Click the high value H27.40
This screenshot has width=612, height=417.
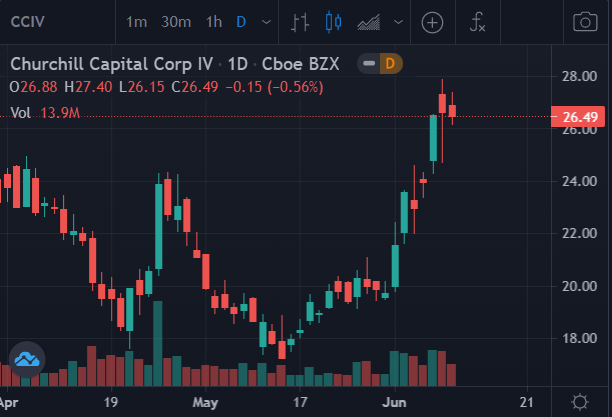point(88,87)
